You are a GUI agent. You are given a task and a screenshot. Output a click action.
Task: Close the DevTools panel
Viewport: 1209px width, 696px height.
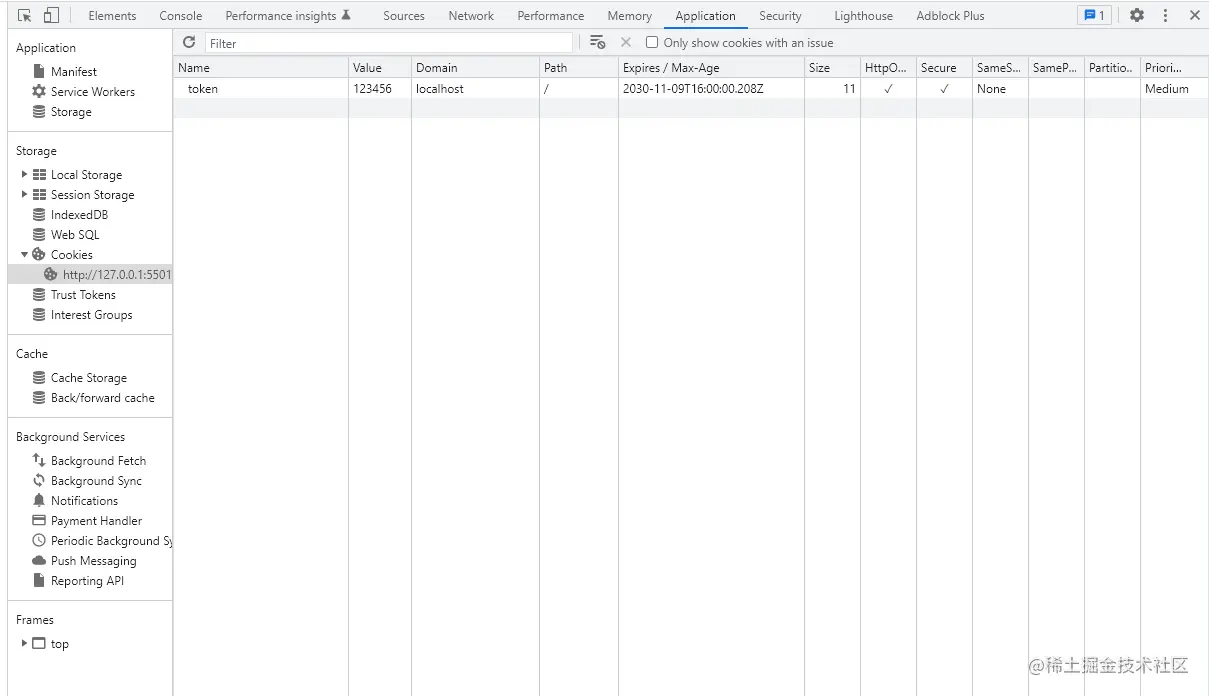click(1195, 15)
